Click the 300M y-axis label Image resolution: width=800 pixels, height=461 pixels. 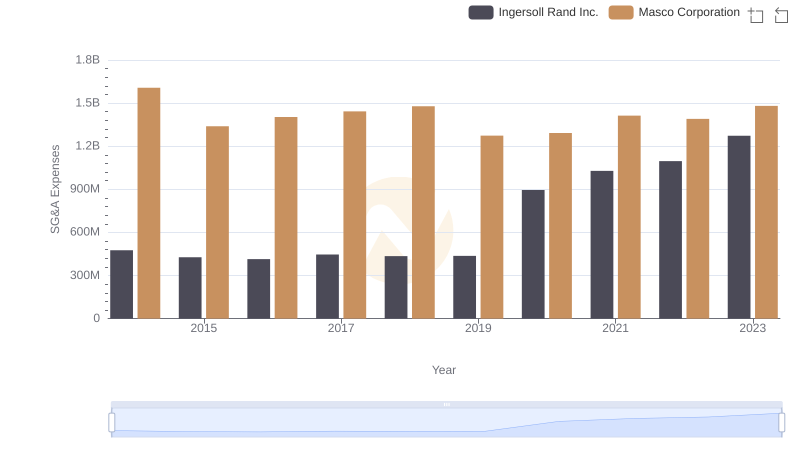pos(85,275)
